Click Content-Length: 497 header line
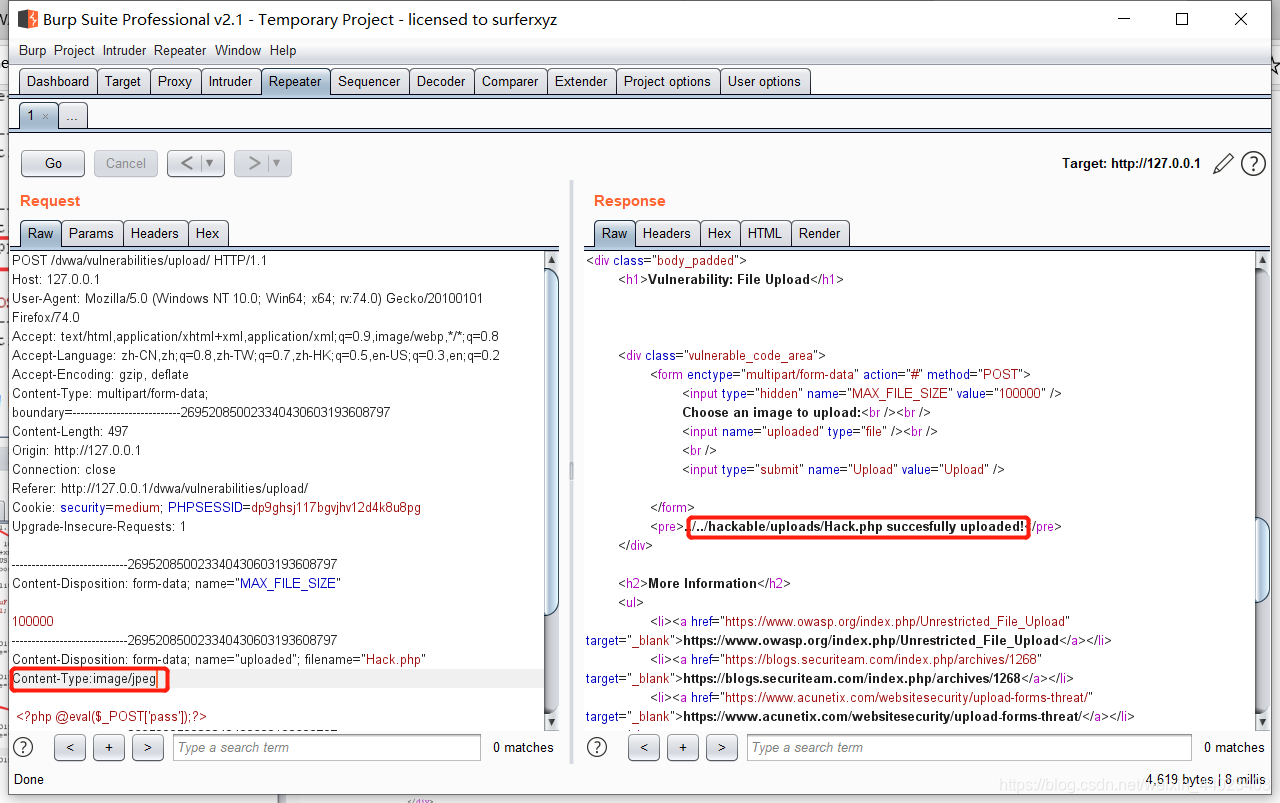 70,431
